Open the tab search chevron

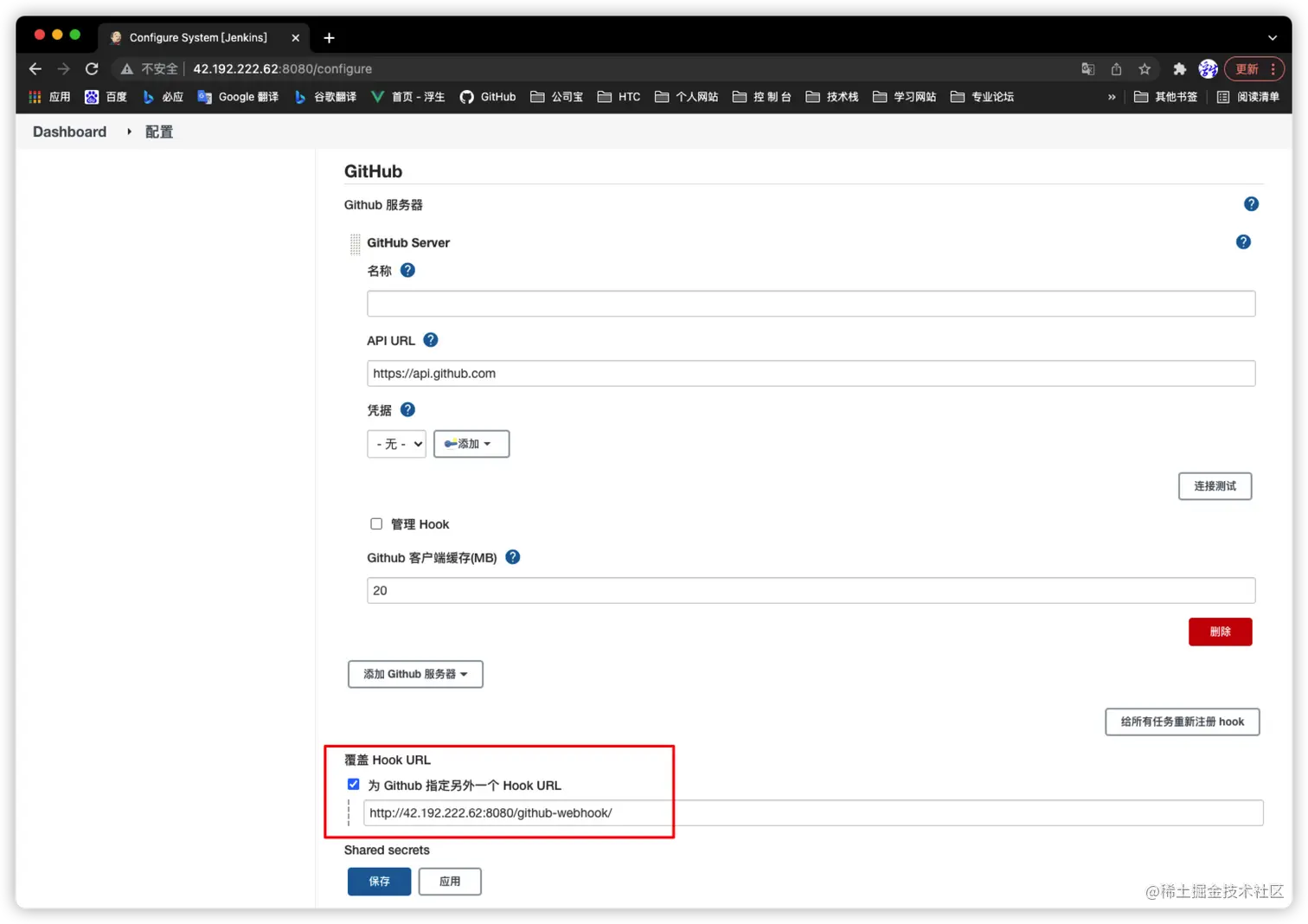(1272, 38)
